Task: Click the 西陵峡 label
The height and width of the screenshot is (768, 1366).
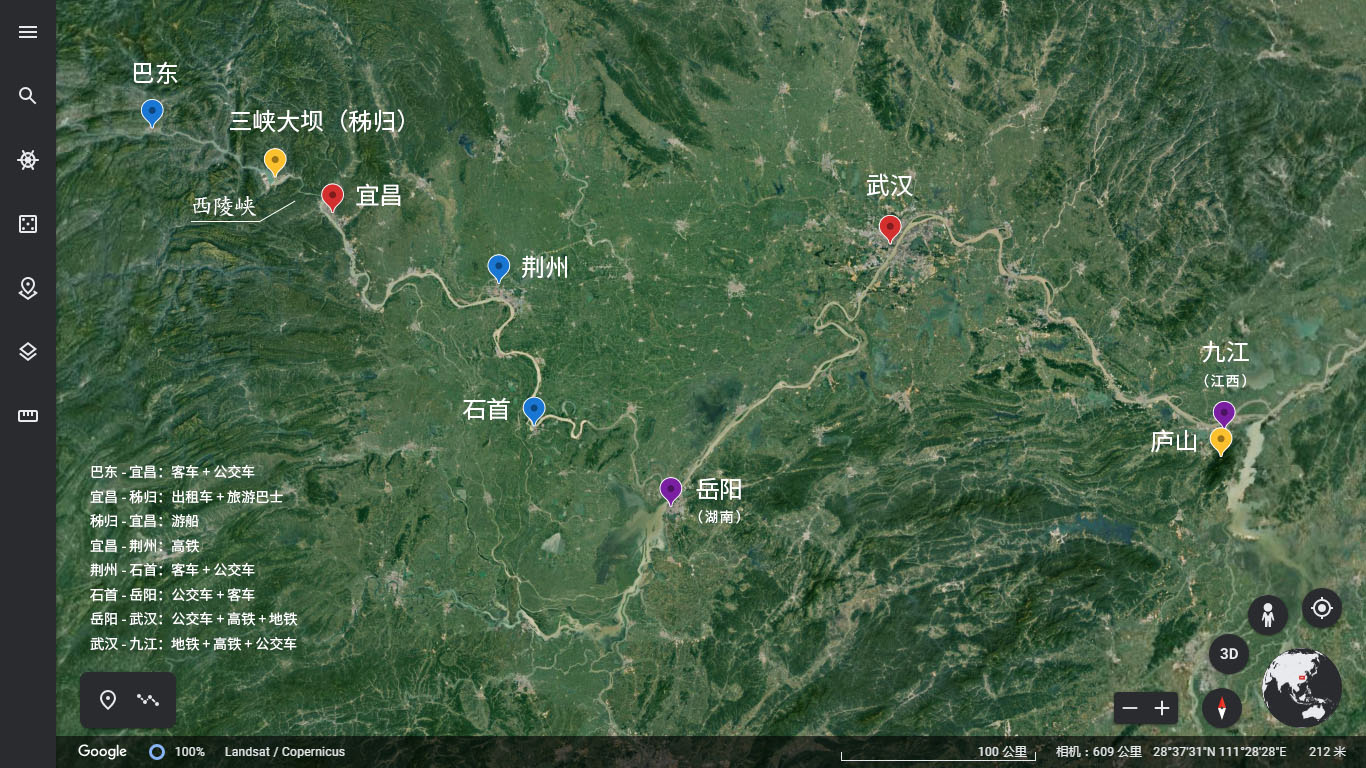Action: point(224,207)
